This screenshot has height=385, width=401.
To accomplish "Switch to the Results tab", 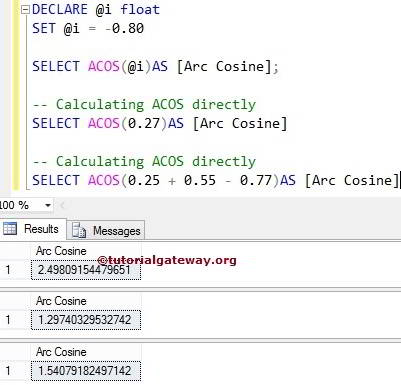I will (33, 229).
